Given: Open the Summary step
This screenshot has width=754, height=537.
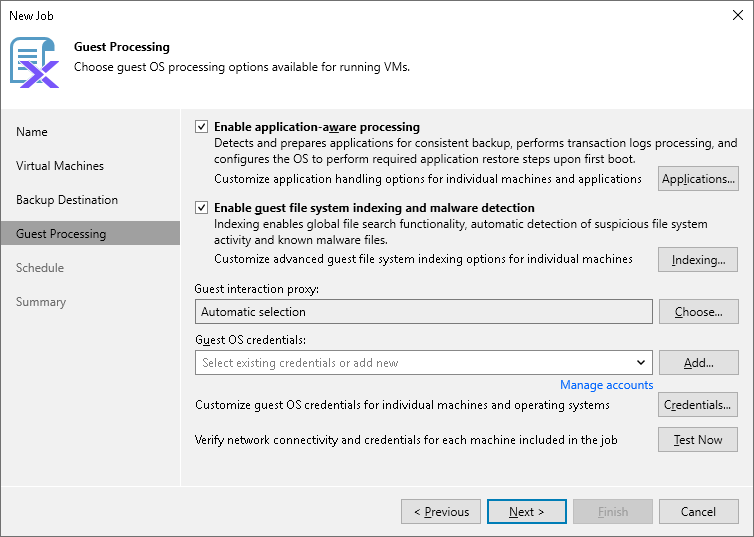Looking at the screenshot, I should (41, 302).
